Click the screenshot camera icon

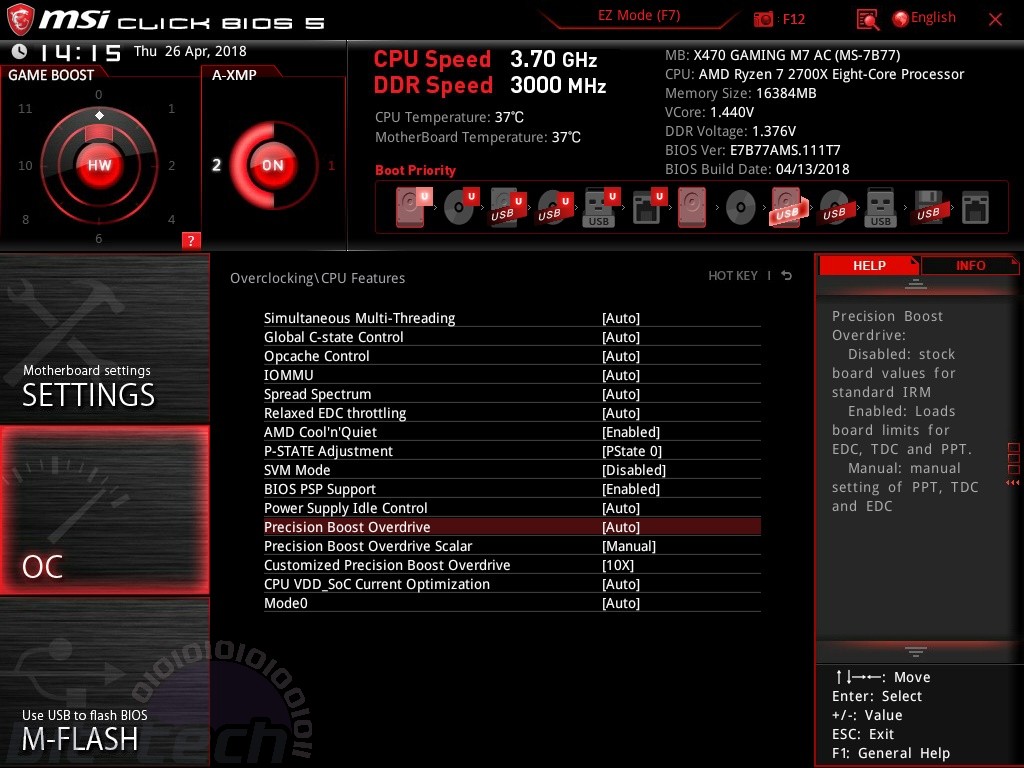tap(763, 20)
